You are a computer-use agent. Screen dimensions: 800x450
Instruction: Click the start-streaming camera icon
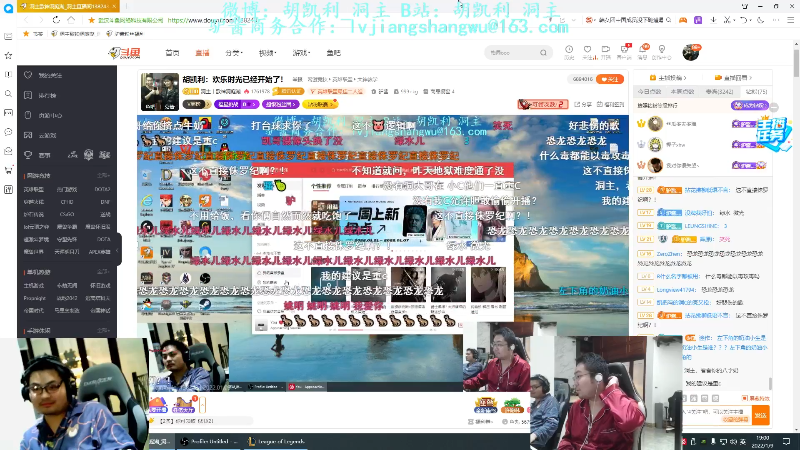pos(606,49)
